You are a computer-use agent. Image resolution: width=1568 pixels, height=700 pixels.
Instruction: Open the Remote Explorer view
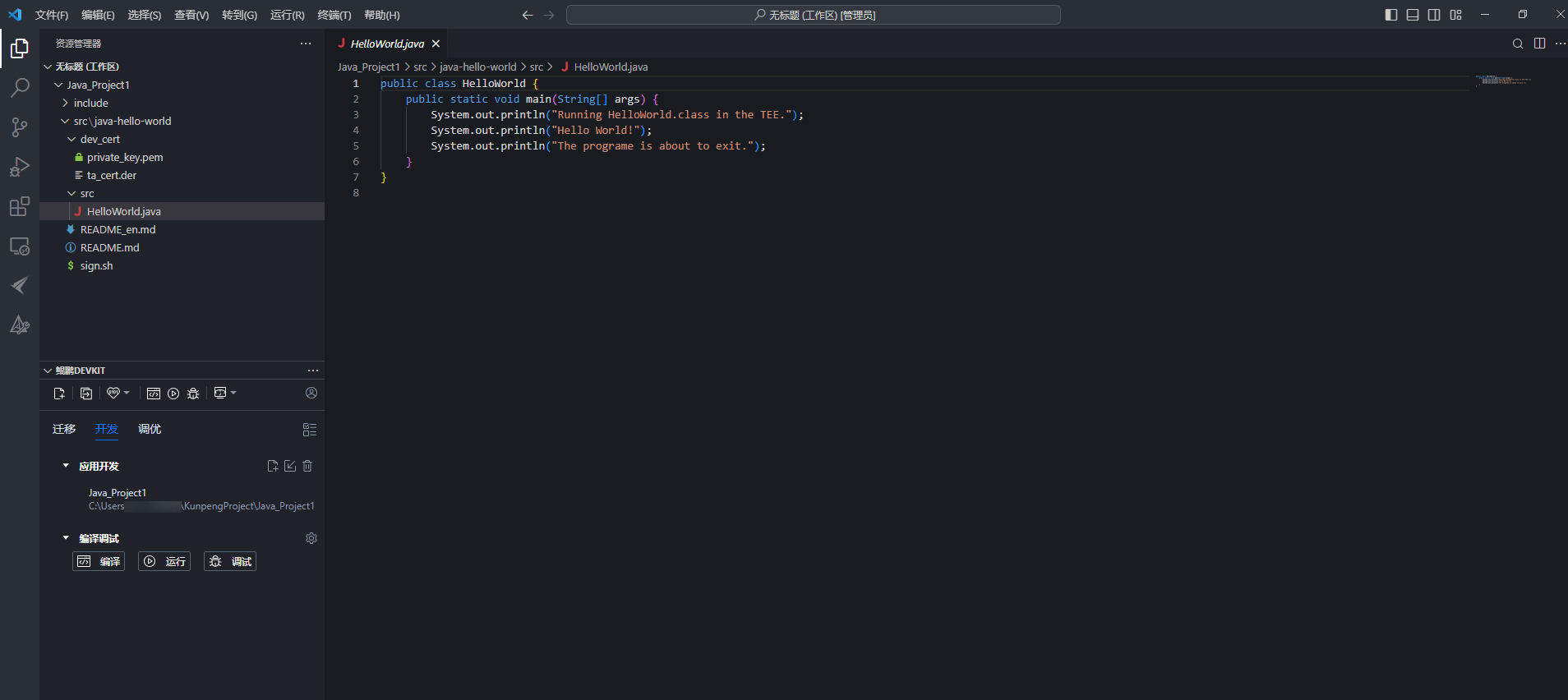pos(20,246)
